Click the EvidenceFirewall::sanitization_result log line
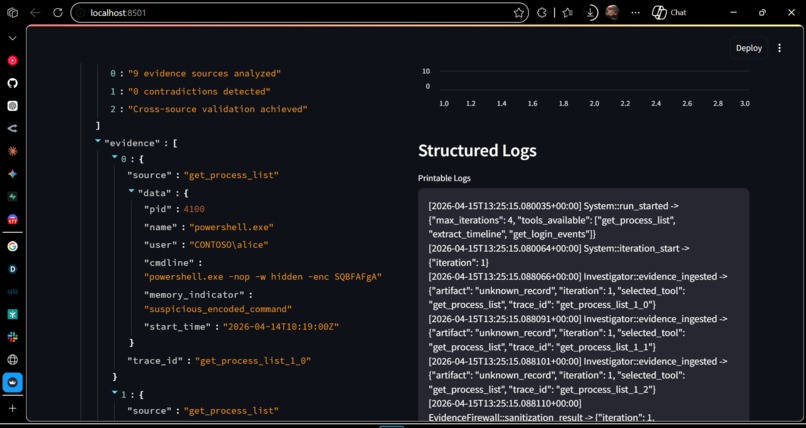Screen dimensions: 806x428 click(541, 411)
